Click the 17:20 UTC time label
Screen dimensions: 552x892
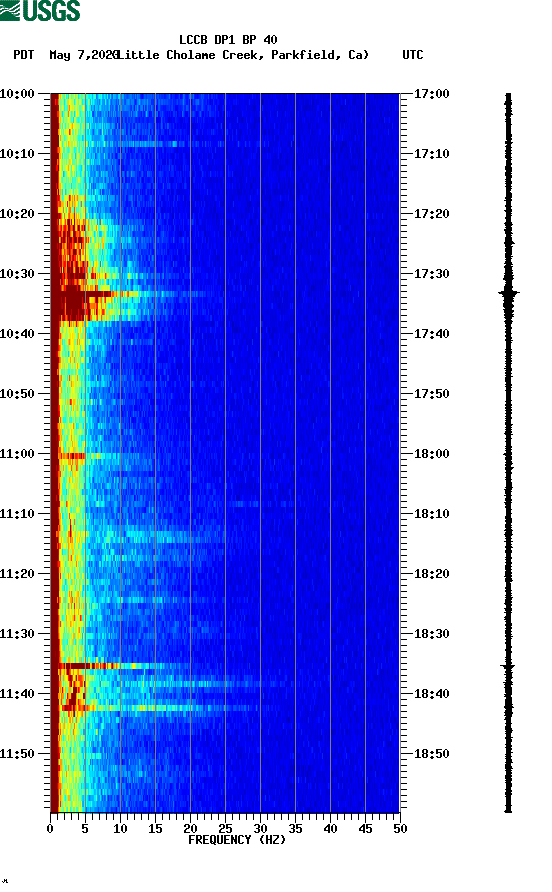(432, 214)
